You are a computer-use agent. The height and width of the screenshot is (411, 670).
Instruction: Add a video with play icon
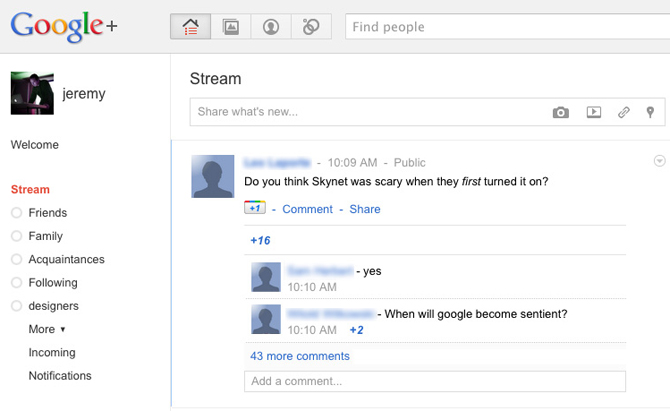click(x=594, y=112)
